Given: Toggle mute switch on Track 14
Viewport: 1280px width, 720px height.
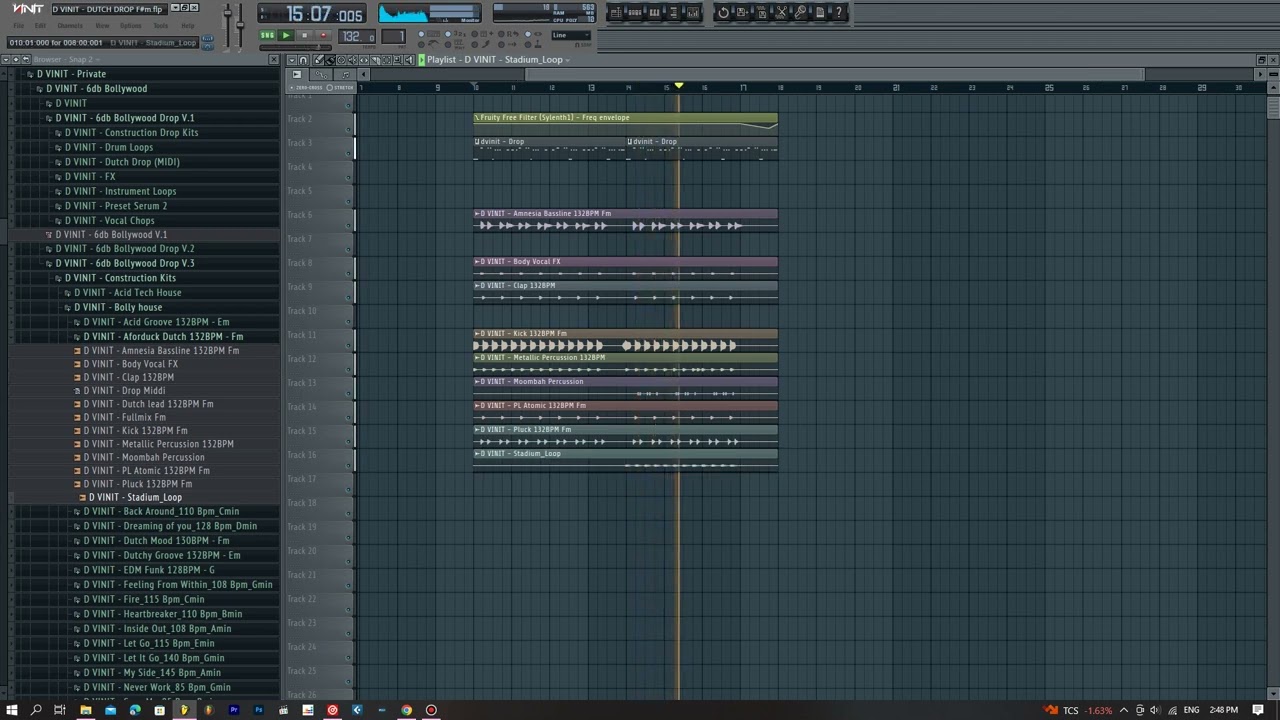Looking at the screenshot, I should point(350,418).
